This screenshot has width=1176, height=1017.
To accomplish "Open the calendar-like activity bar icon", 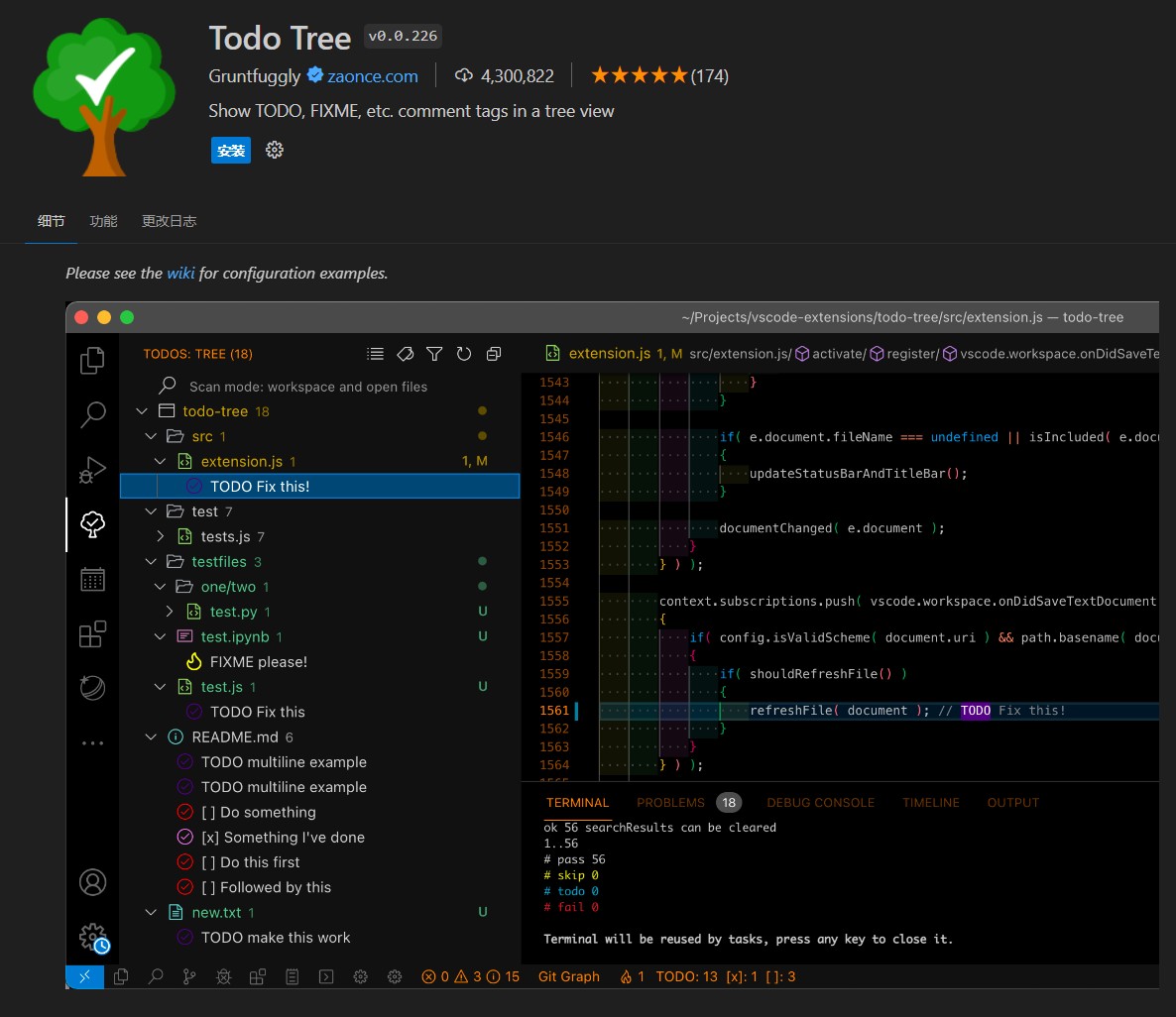I will pos(92,579).
